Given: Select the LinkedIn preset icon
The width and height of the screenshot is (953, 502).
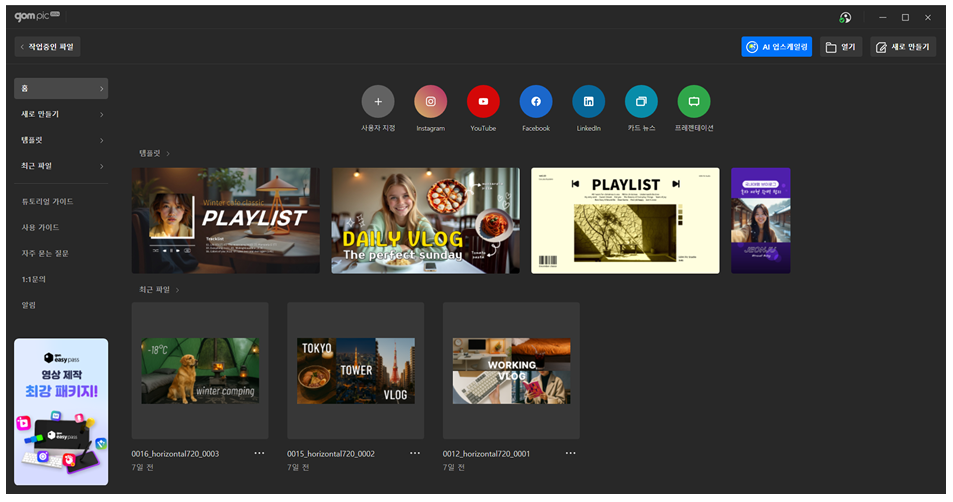Looking at the screenshot, I should point(588,101).
